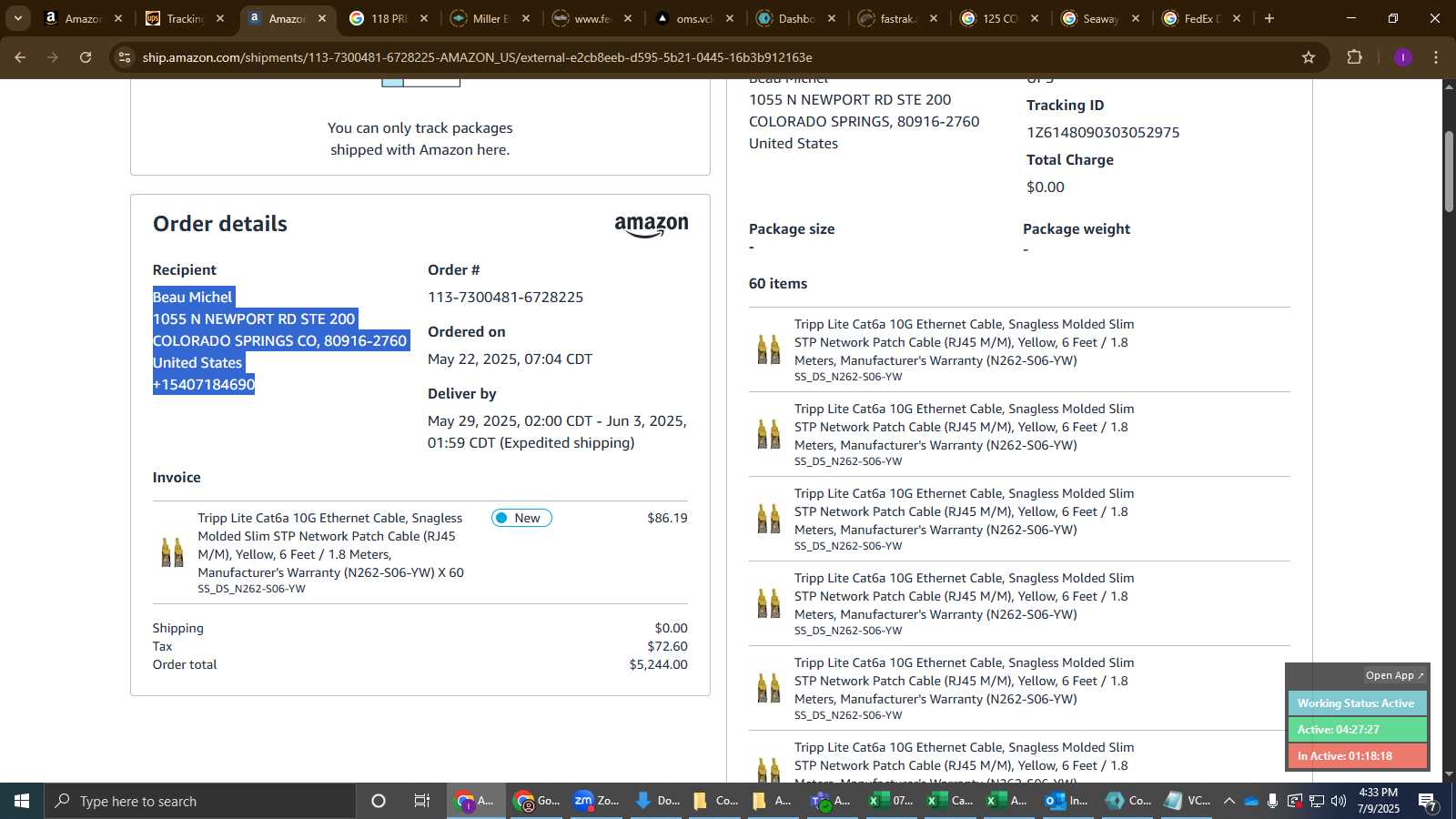Click the tracking ID 1Z6148090303052975
1456x819 pixels.
click(x=1103, y=133)
